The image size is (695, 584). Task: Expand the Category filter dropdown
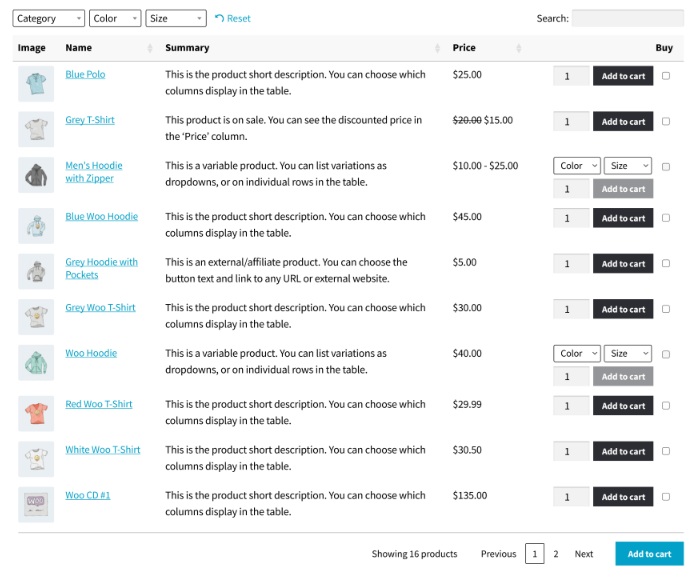click(48, 18)
